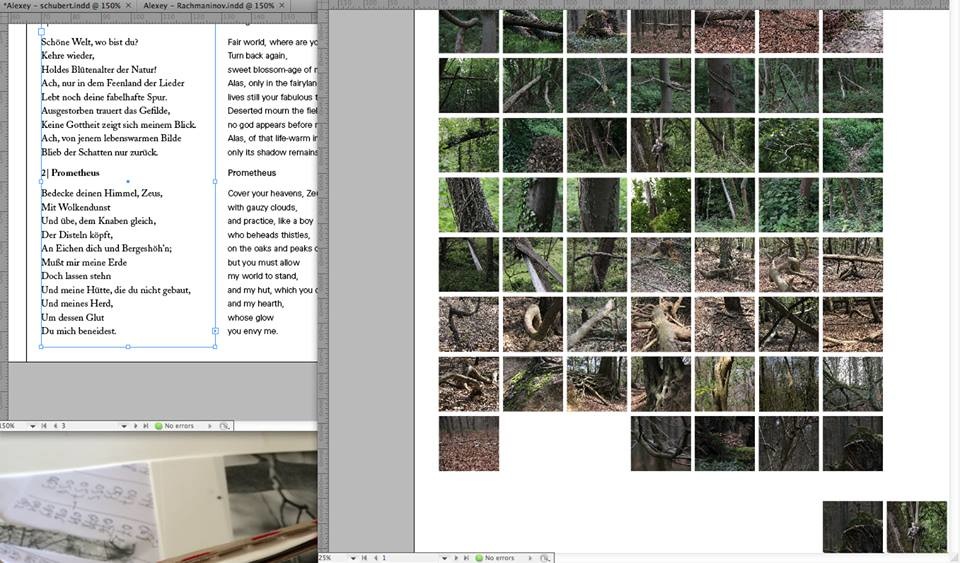Expand the preflight menu arrow in the 150% window

pos(208,426)
